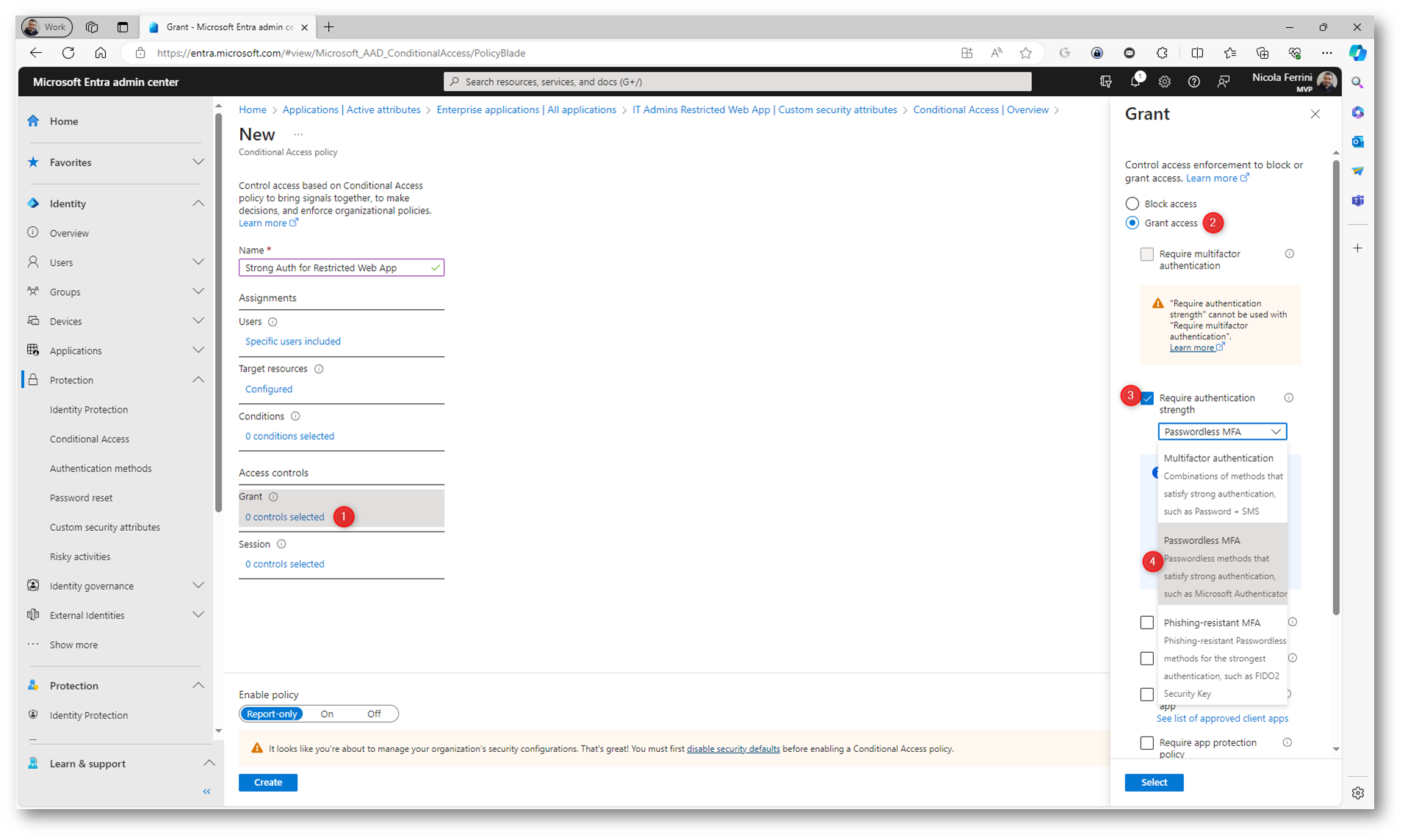Show info icon next to Users
The height and width of the screenshot is (840, 1405).
[272, 322]
